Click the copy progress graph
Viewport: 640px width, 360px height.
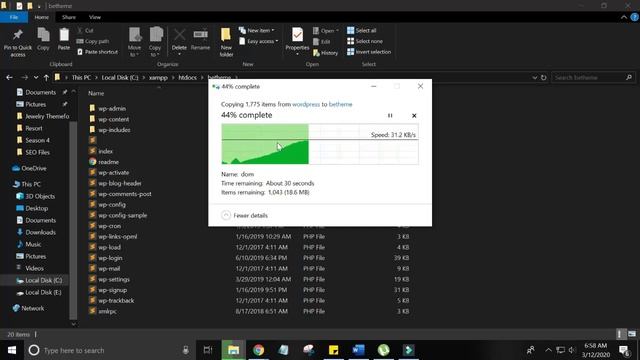[x=320, y=144]
